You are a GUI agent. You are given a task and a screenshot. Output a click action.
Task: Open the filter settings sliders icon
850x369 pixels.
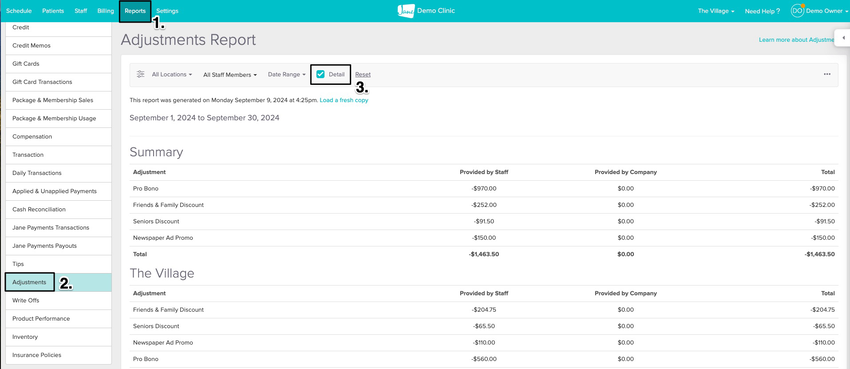coord(140,74)
